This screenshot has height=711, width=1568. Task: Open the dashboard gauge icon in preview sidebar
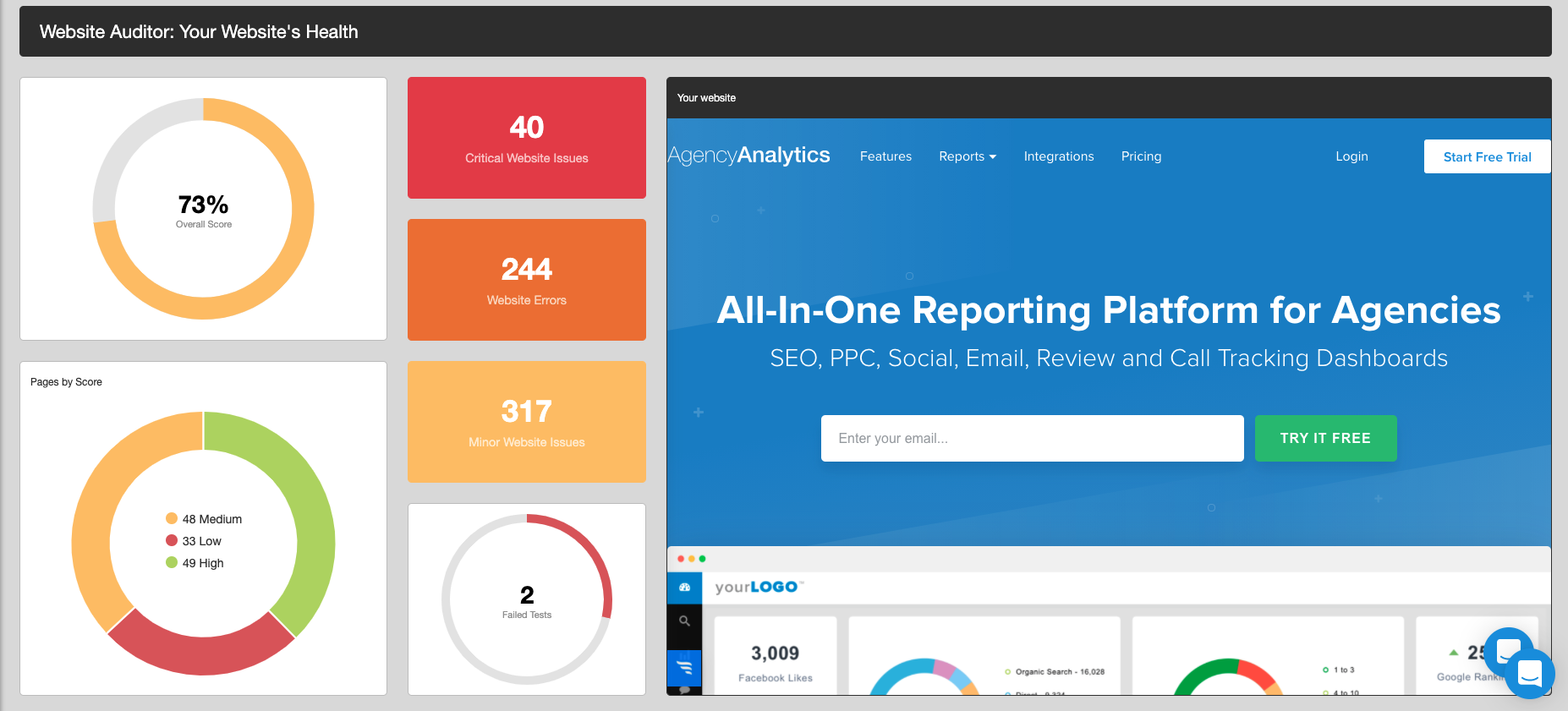point(685,587)
